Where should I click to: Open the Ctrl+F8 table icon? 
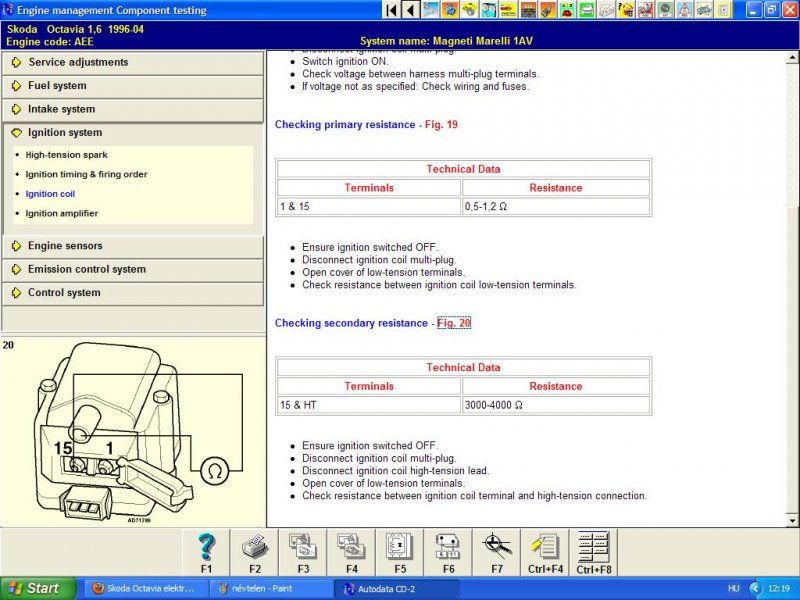click(x=594, y=553)
